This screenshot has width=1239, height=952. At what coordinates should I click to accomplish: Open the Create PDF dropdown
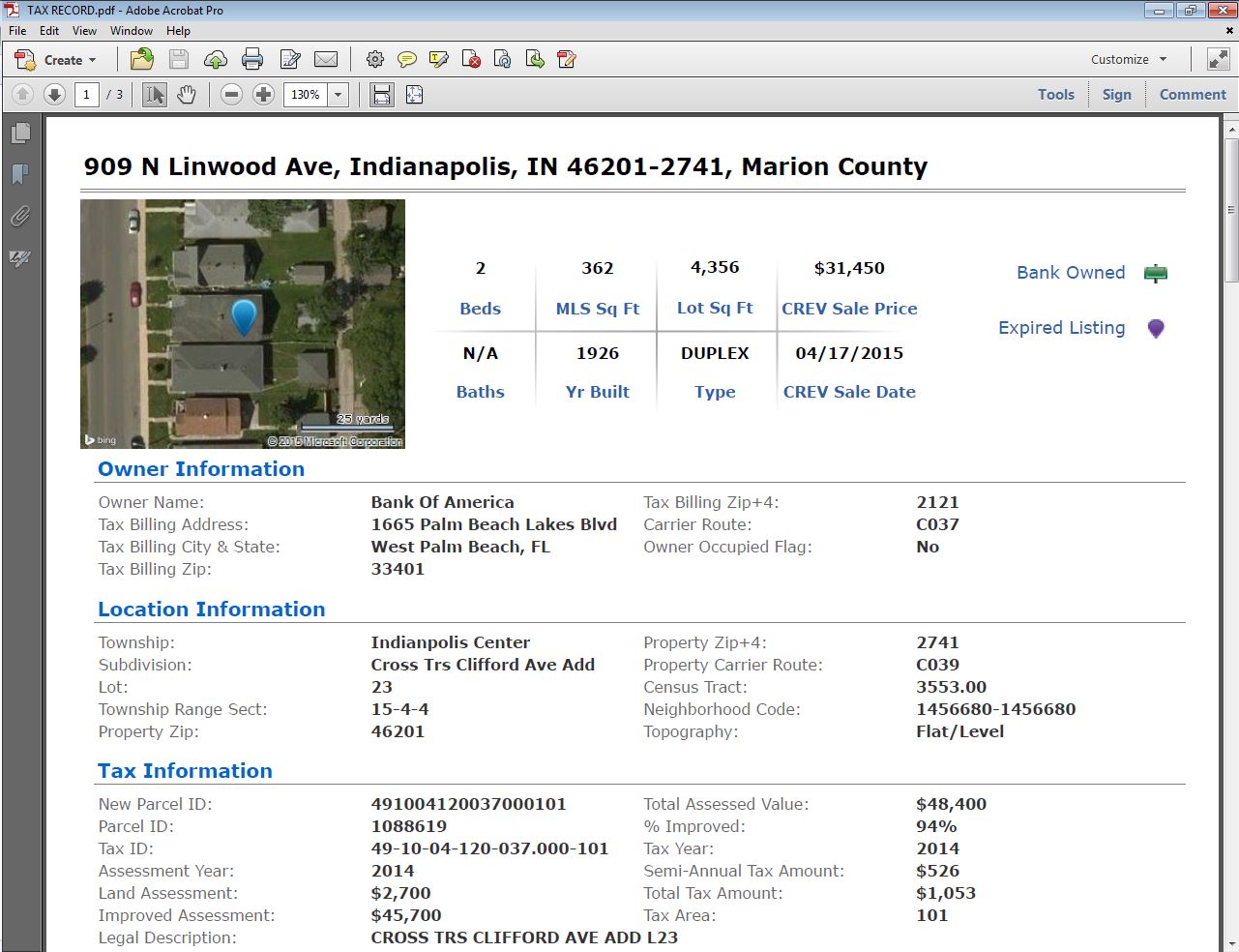point(56,60)
